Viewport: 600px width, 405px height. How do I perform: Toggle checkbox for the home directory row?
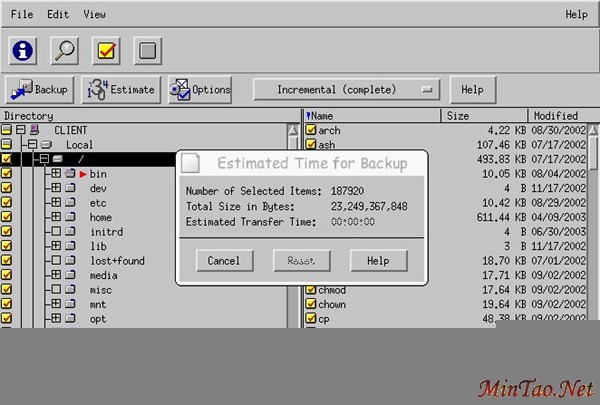[x=7, y=217]
